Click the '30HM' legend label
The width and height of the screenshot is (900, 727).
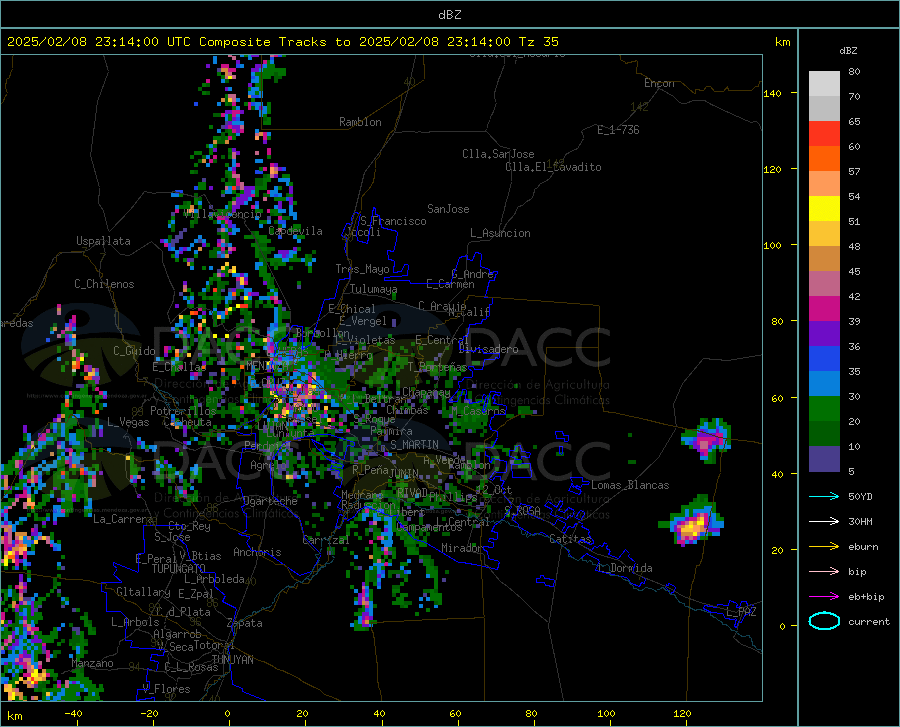pos(860,522)
